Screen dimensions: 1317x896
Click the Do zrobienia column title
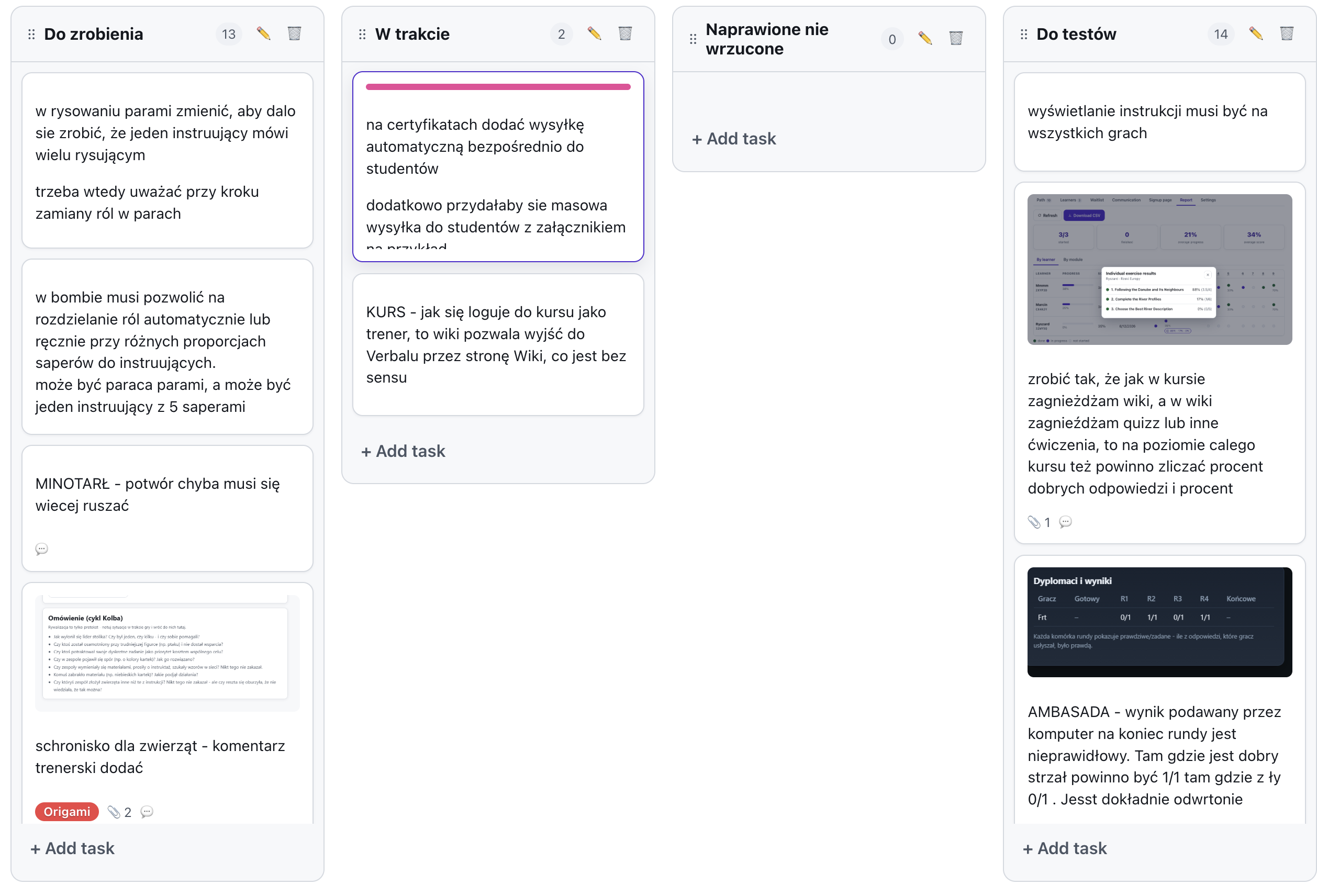pyautogui.click(x=94, y=34)
